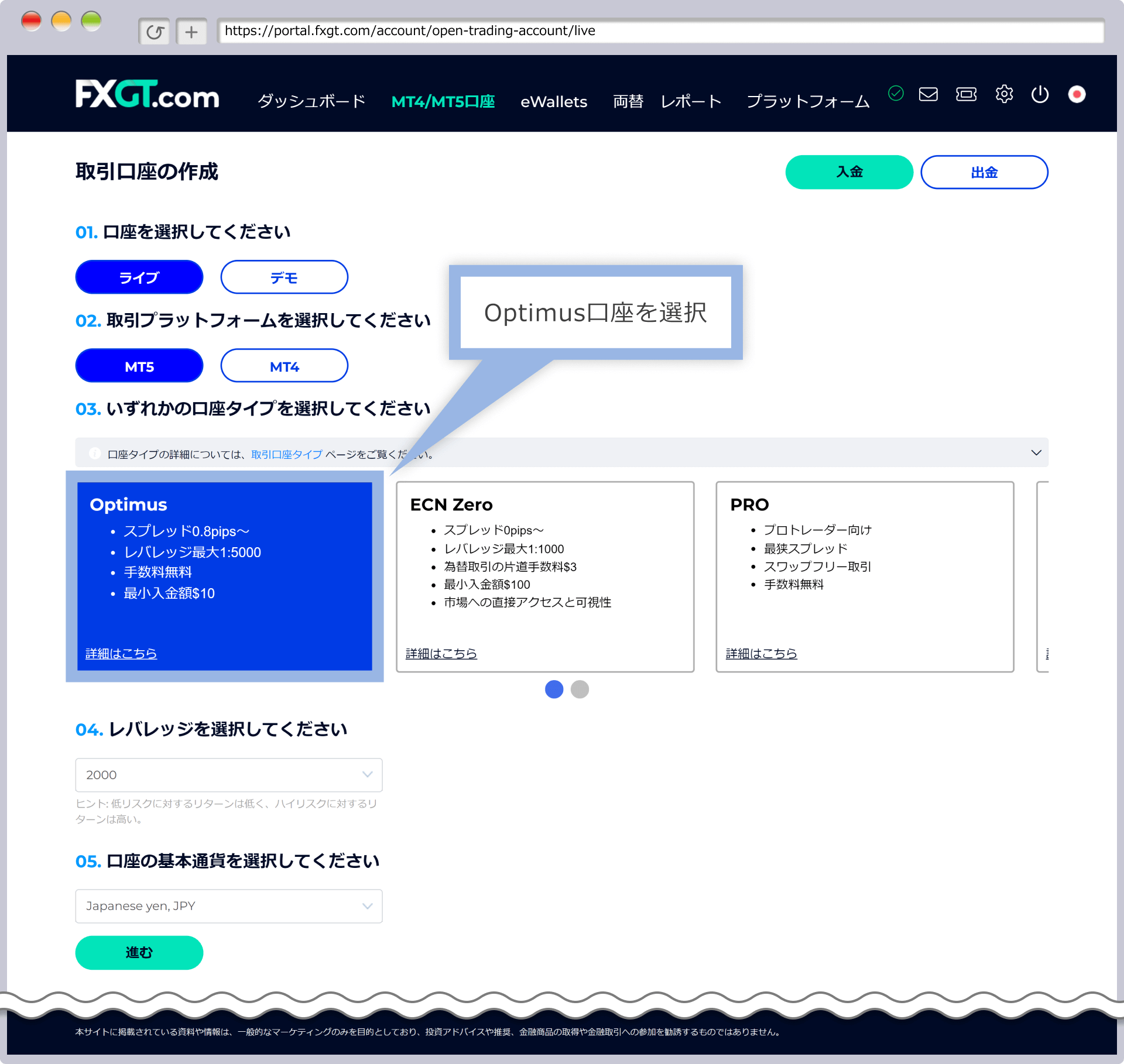Image resolution: width=1124 pixels, height=1064 pixels.
Task: Click the red close window button
Action: click(32, 22)
